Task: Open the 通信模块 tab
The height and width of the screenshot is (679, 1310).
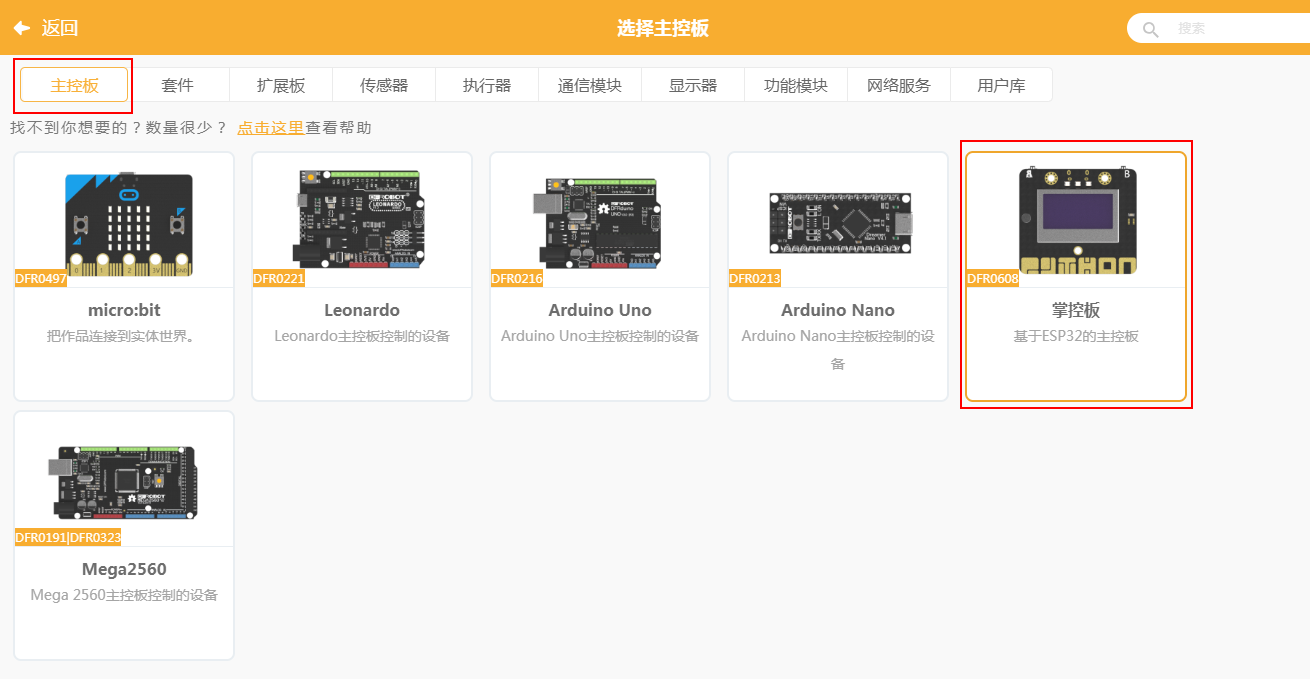Action: [x=590, y=85]
